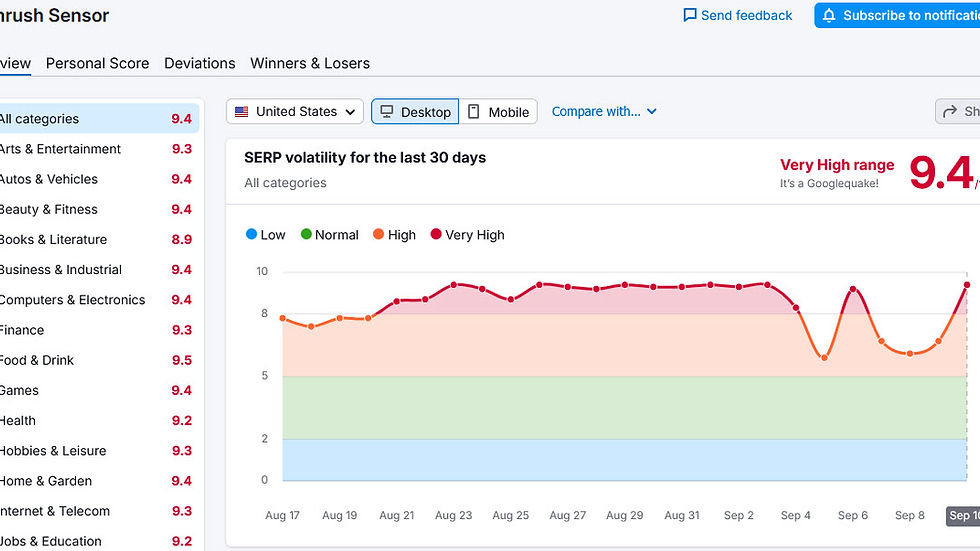Click the United States flag icon
The height and width of the screenshot is (551, 980).
(x=241, y=112)
